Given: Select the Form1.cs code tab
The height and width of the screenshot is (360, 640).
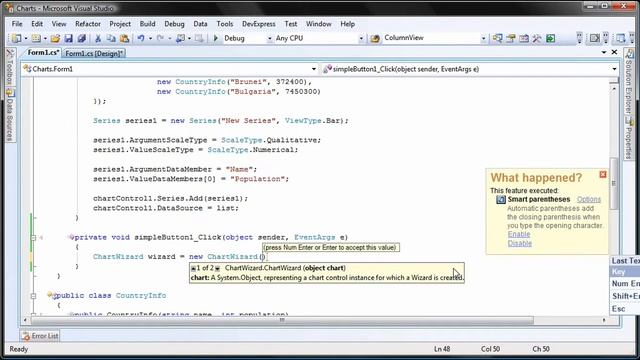Looking at the screenshot, I should pyautogui.click(x=43, y=53).
